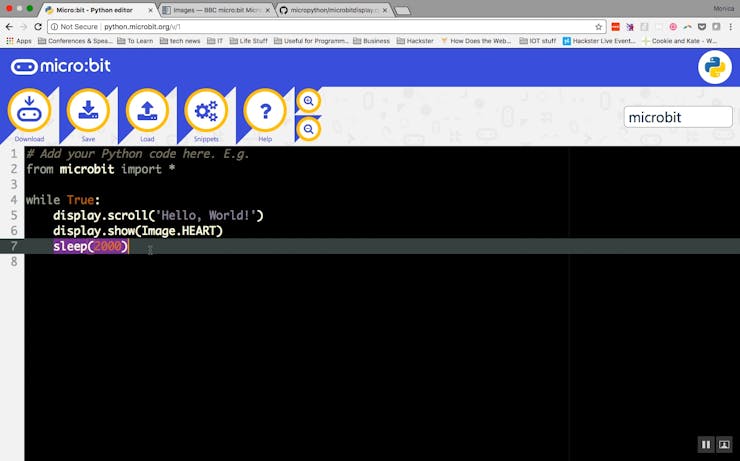The image size is (740, 461).
Task: Click the pink circular extension icon
Action: tap(673, 27)
